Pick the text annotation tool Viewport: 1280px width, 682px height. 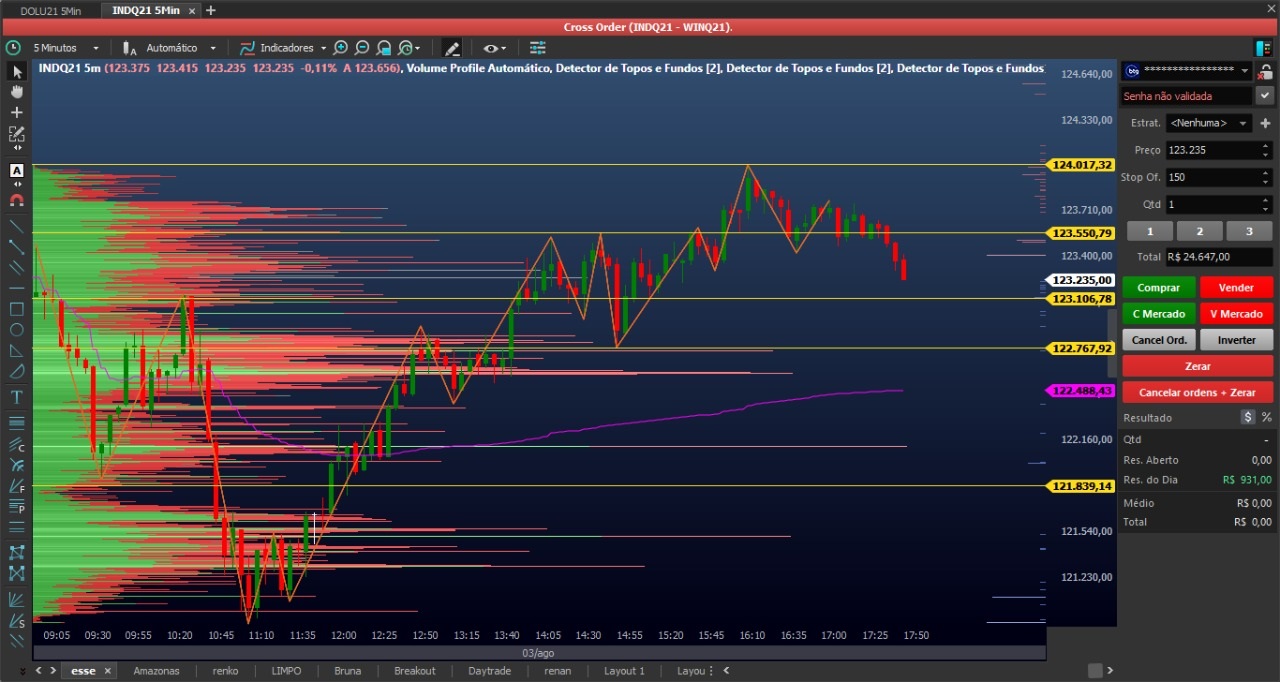[x=17, y=397]
